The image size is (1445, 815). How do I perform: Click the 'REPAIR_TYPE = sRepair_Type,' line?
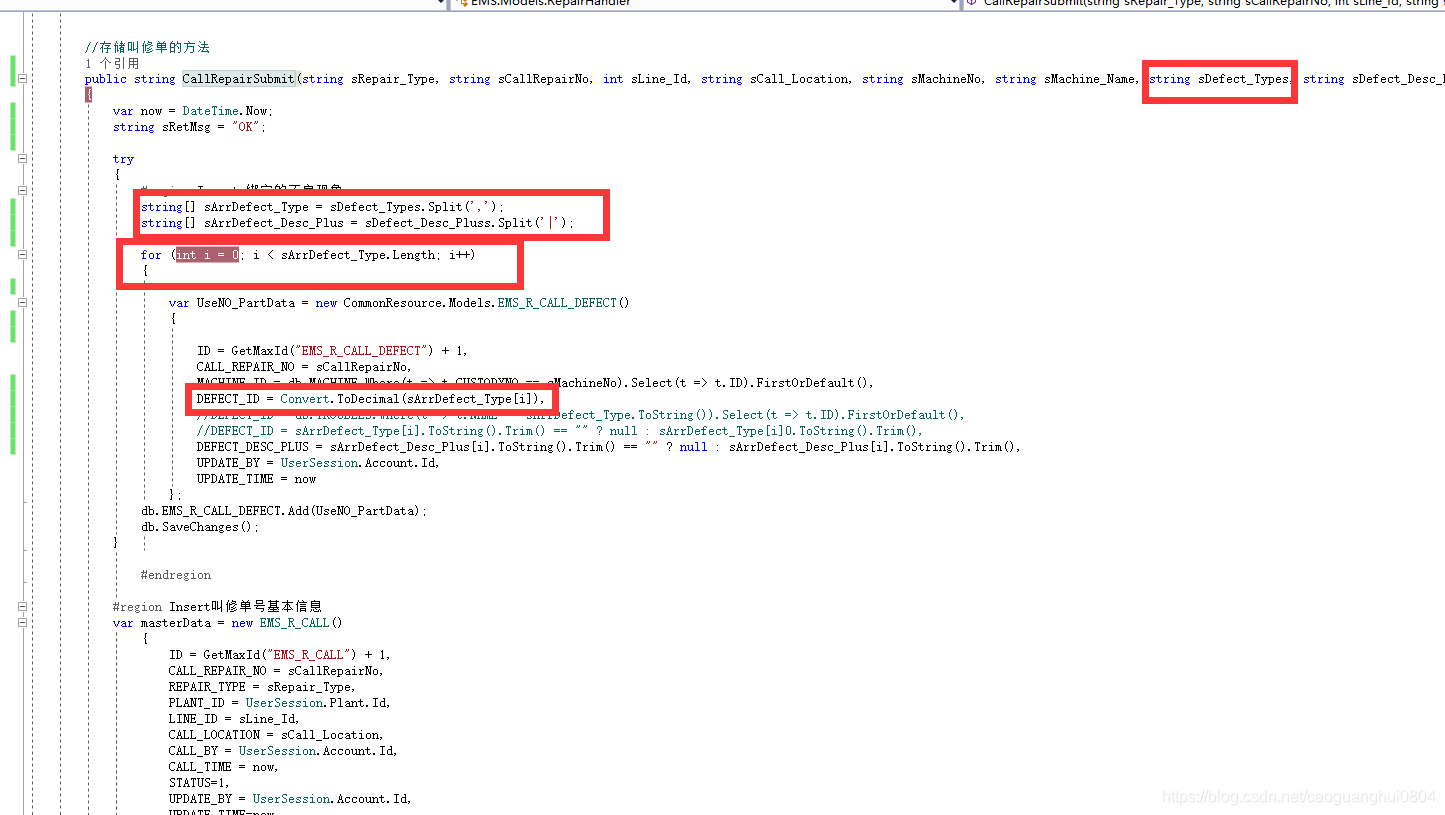(262, 687)
